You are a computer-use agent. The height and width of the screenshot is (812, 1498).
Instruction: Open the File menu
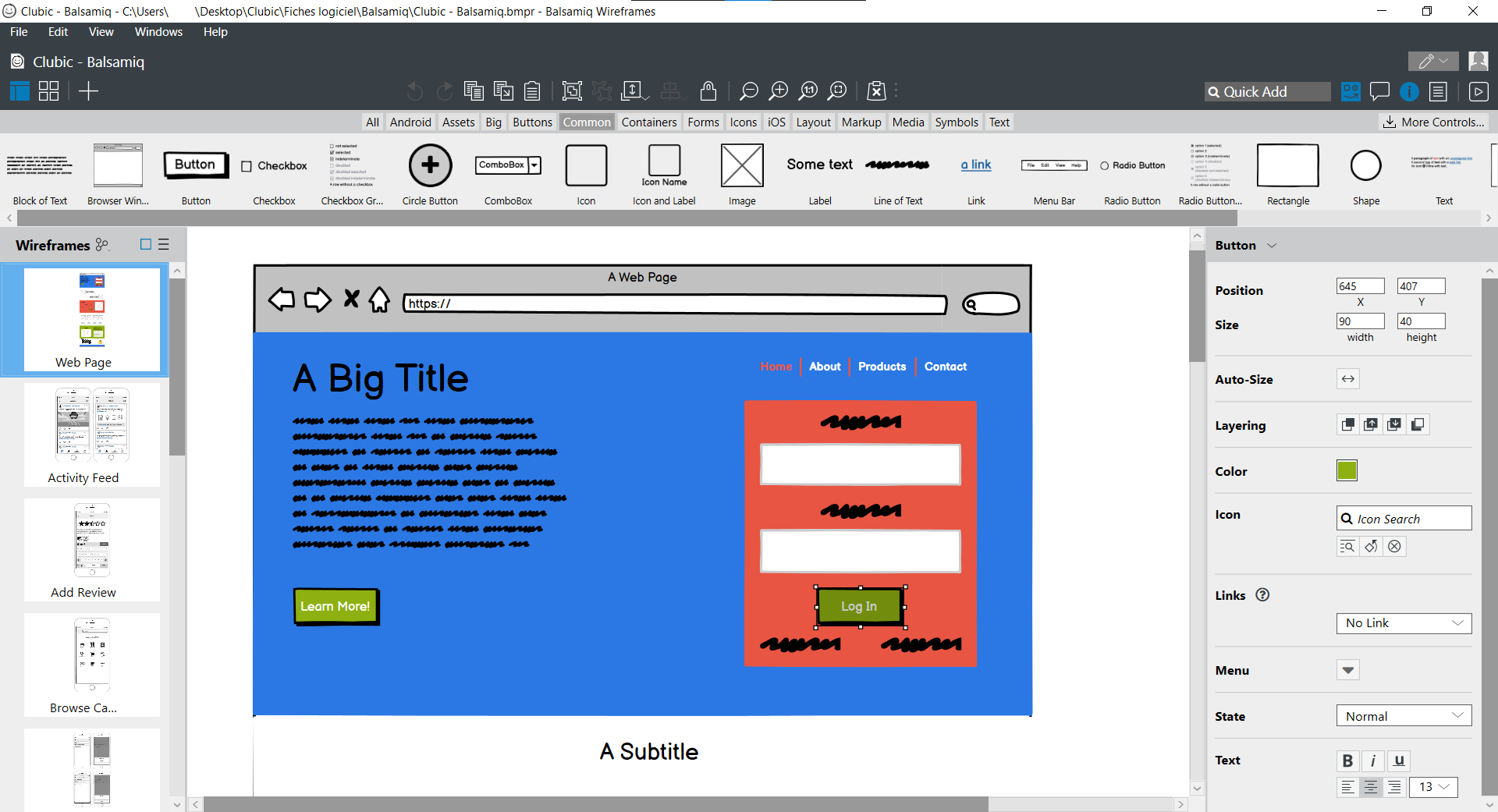point(19,32)
